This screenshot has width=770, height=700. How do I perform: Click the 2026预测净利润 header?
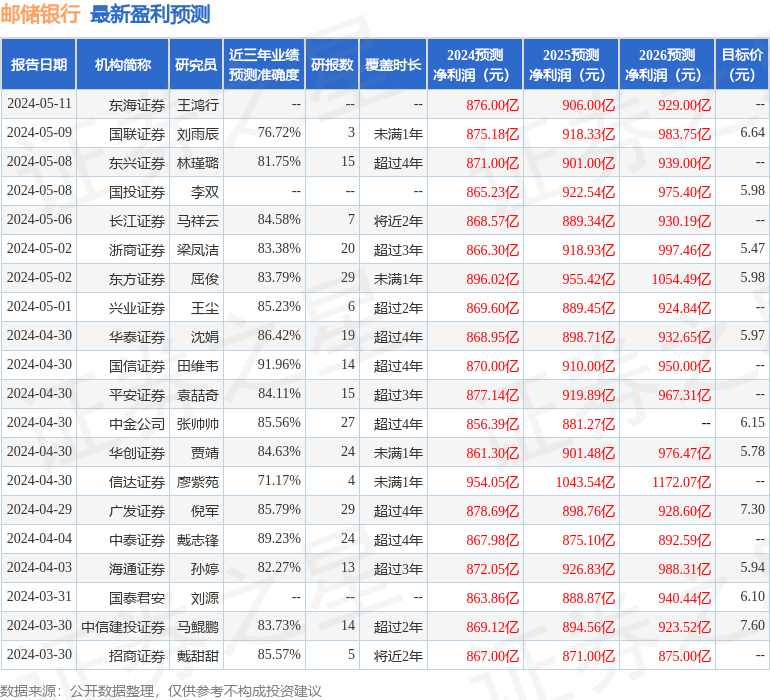tap(667, 65)
